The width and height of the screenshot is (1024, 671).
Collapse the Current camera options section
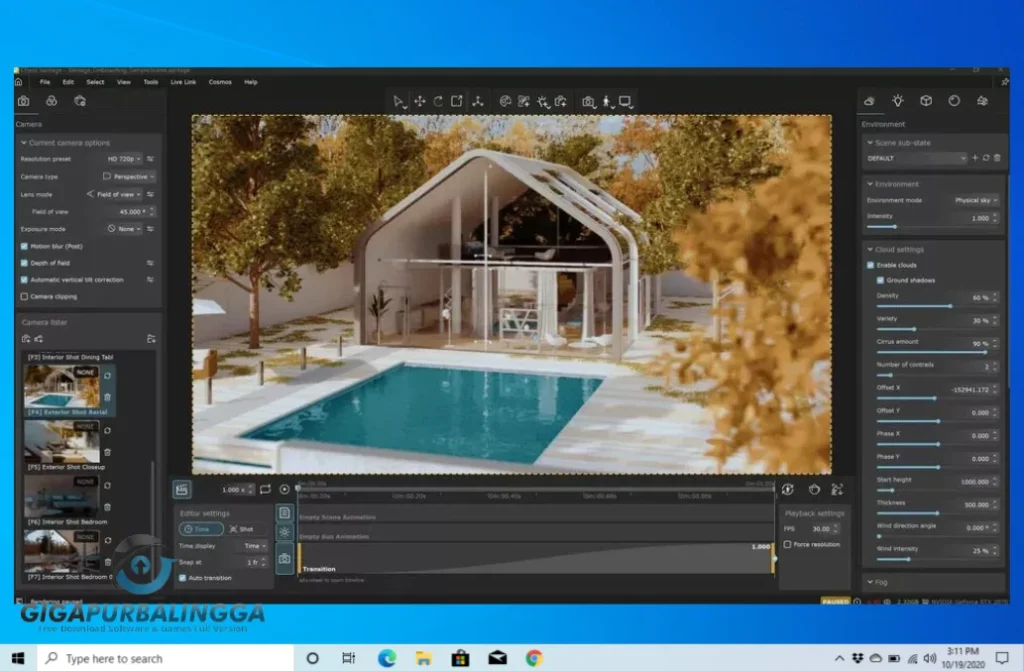click(x=23, y=143)
